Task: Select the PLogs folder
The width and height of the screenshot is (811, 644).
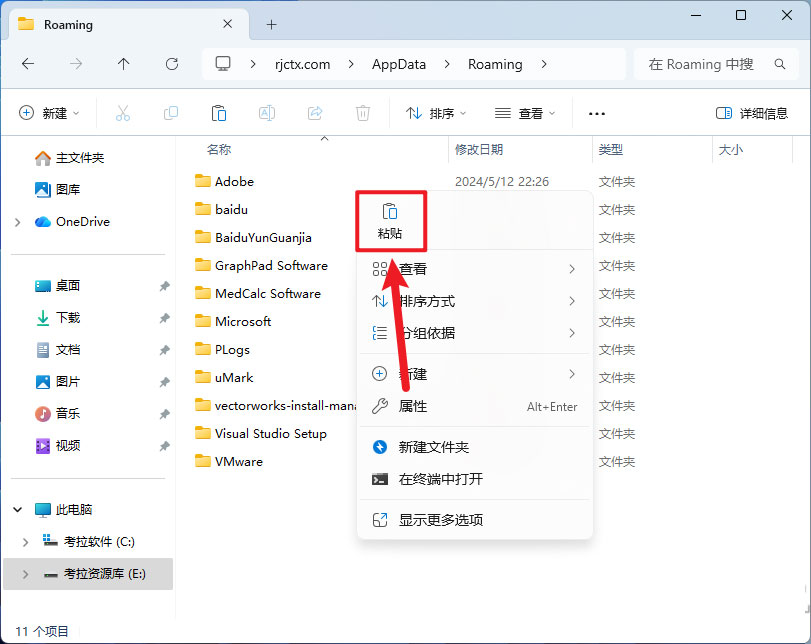Action: tap(222, 350)
